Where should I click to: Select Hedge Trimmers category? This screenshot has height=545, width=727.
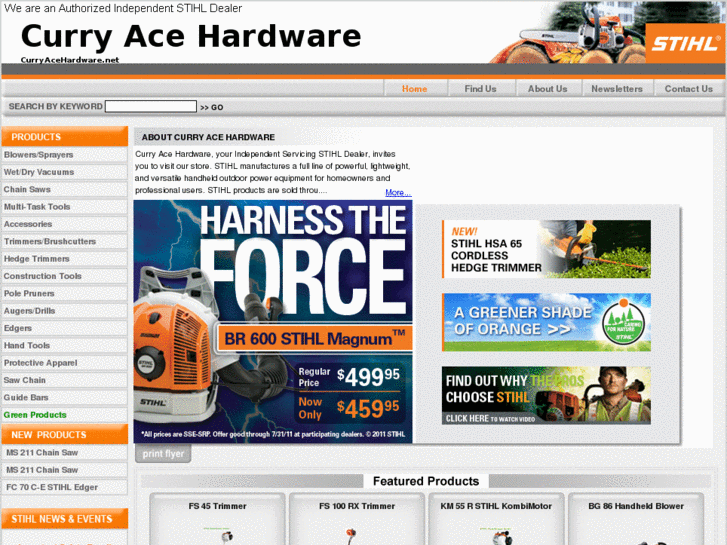[x=64, y=259]
